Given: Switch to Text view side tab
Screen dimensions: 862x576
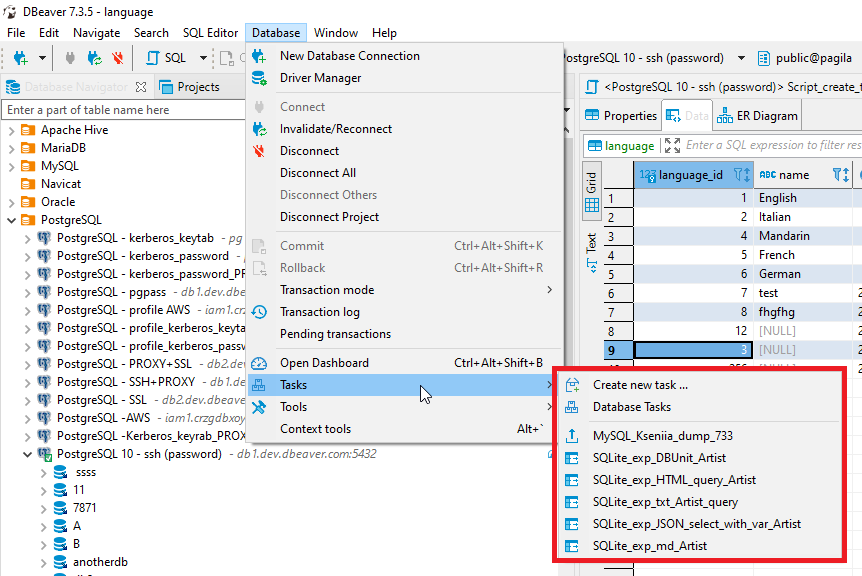Looking at the screenshot, I should (592, 252).
